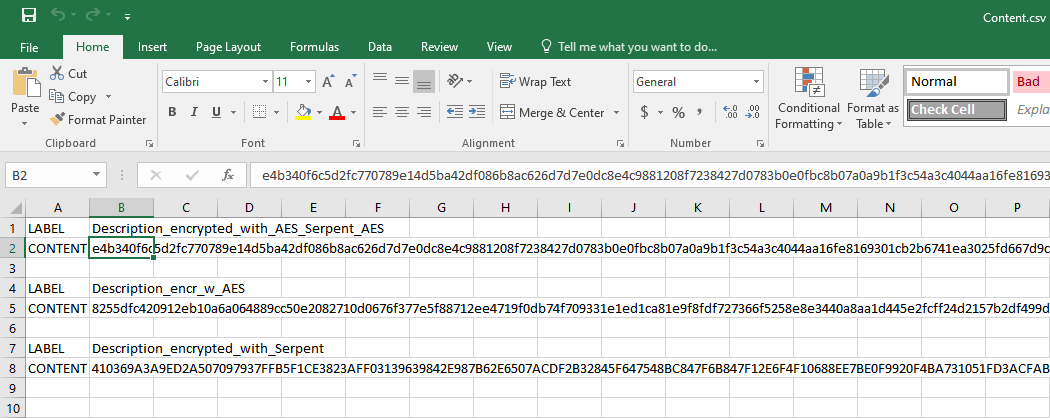Click Merge & Center button

552,113
